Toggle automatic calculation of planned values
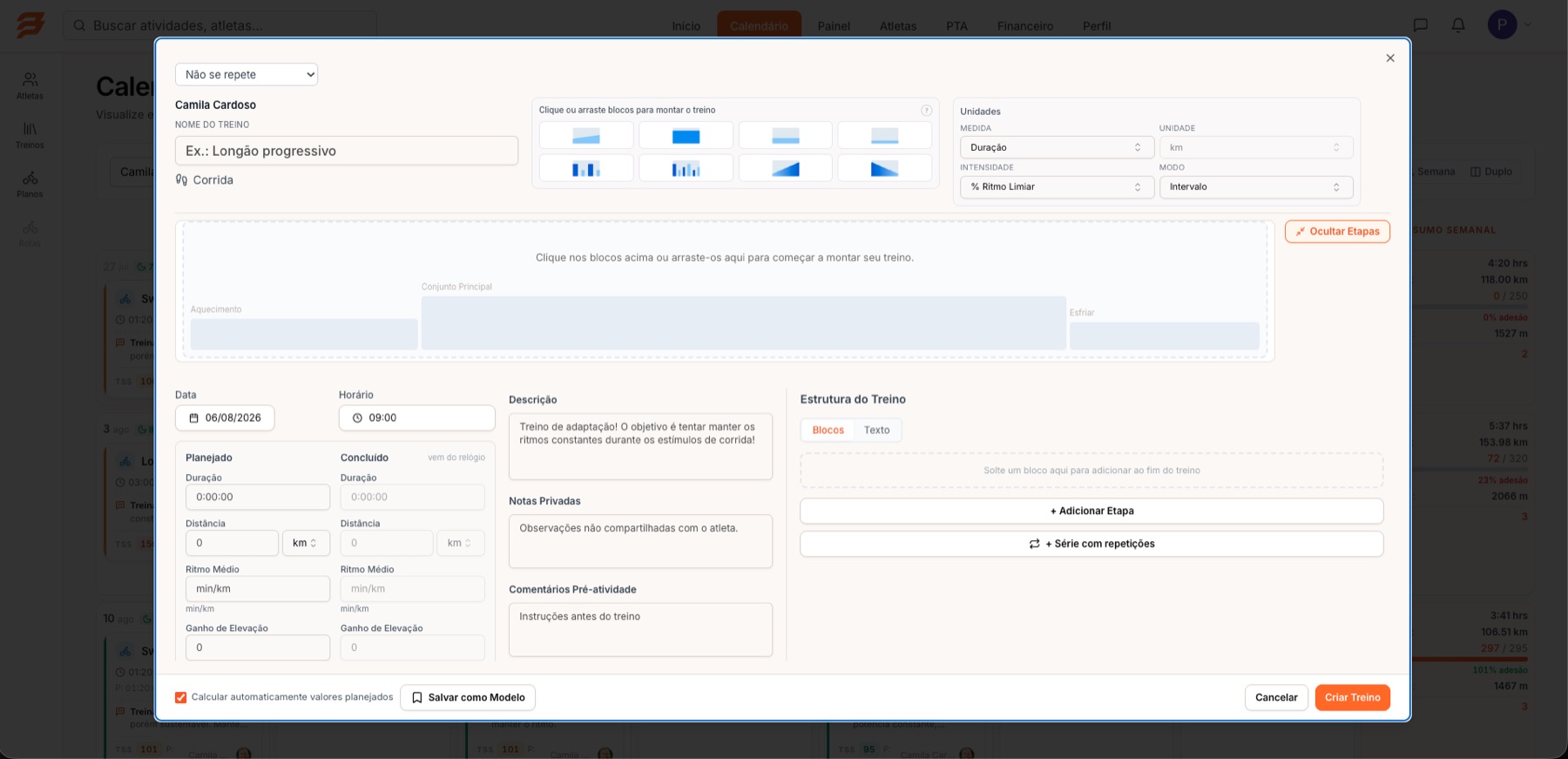Screen dimensions: 1568x759 pyautogui.click(x=181, y=697)
